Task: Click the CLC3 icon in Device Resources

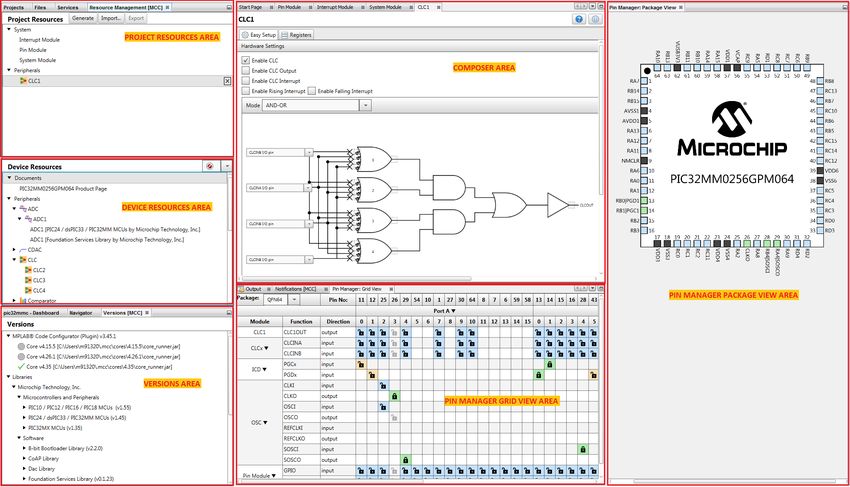Action: (x=28, y=280)
